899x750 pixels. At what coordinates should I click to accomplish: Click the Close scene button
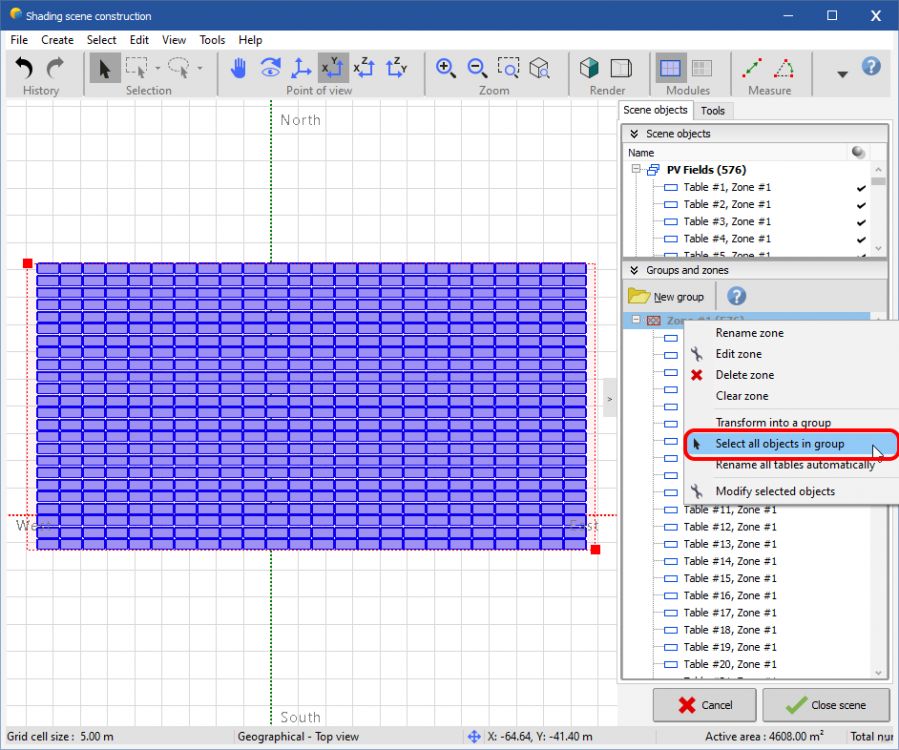[x=826, y=705]
